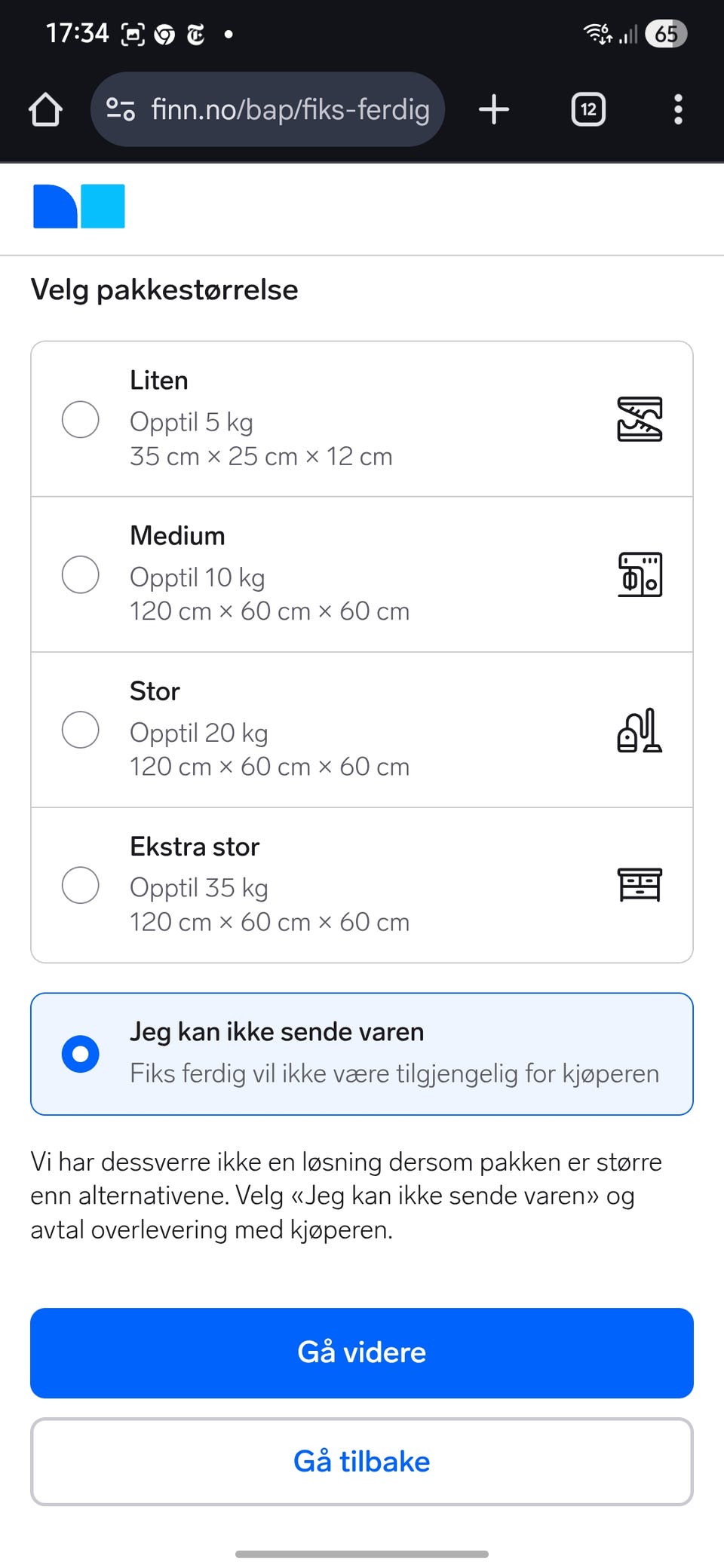Viewport: 724px width, 1568px height.
Task: Tap the appliance icon for Medium package
Action: click(x=640, y=574)
